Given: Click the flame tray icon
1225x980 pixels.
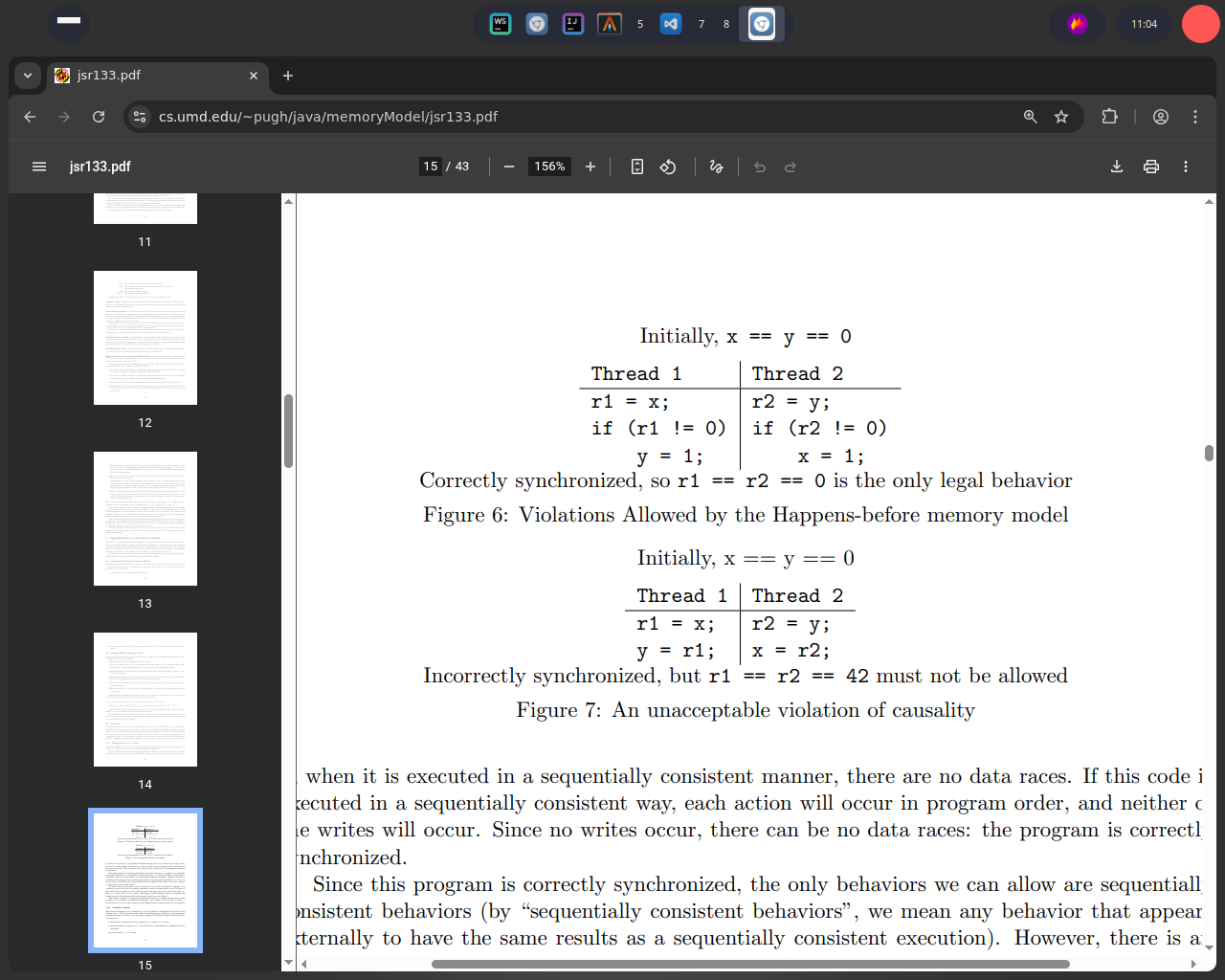Looking at the screenshot, I should pos(1078,24).
